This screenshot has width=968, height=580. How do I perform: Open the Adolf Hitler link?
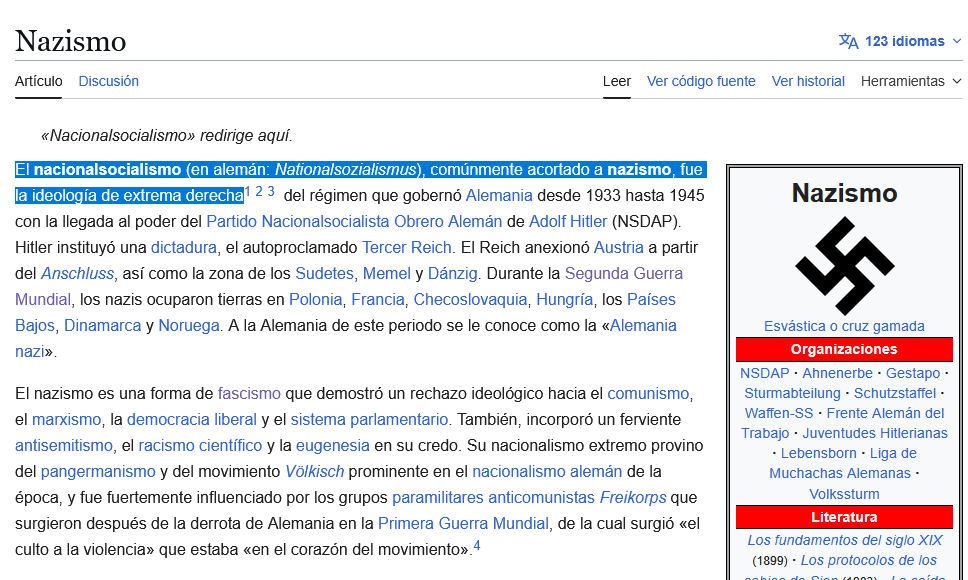coord(568,222)
